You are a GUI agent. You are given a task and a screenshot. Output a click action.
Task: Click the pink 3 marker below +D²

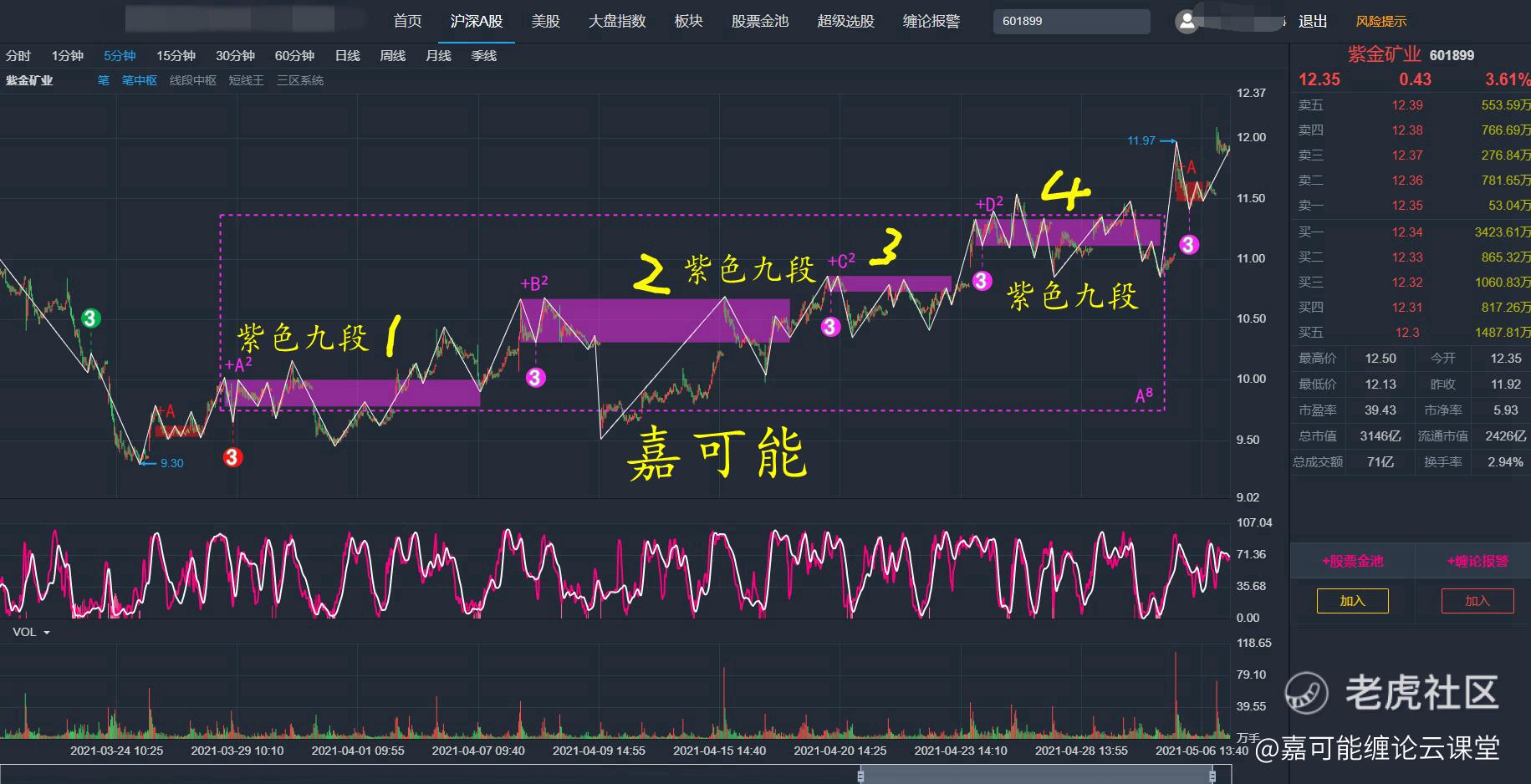coord(982,281)
